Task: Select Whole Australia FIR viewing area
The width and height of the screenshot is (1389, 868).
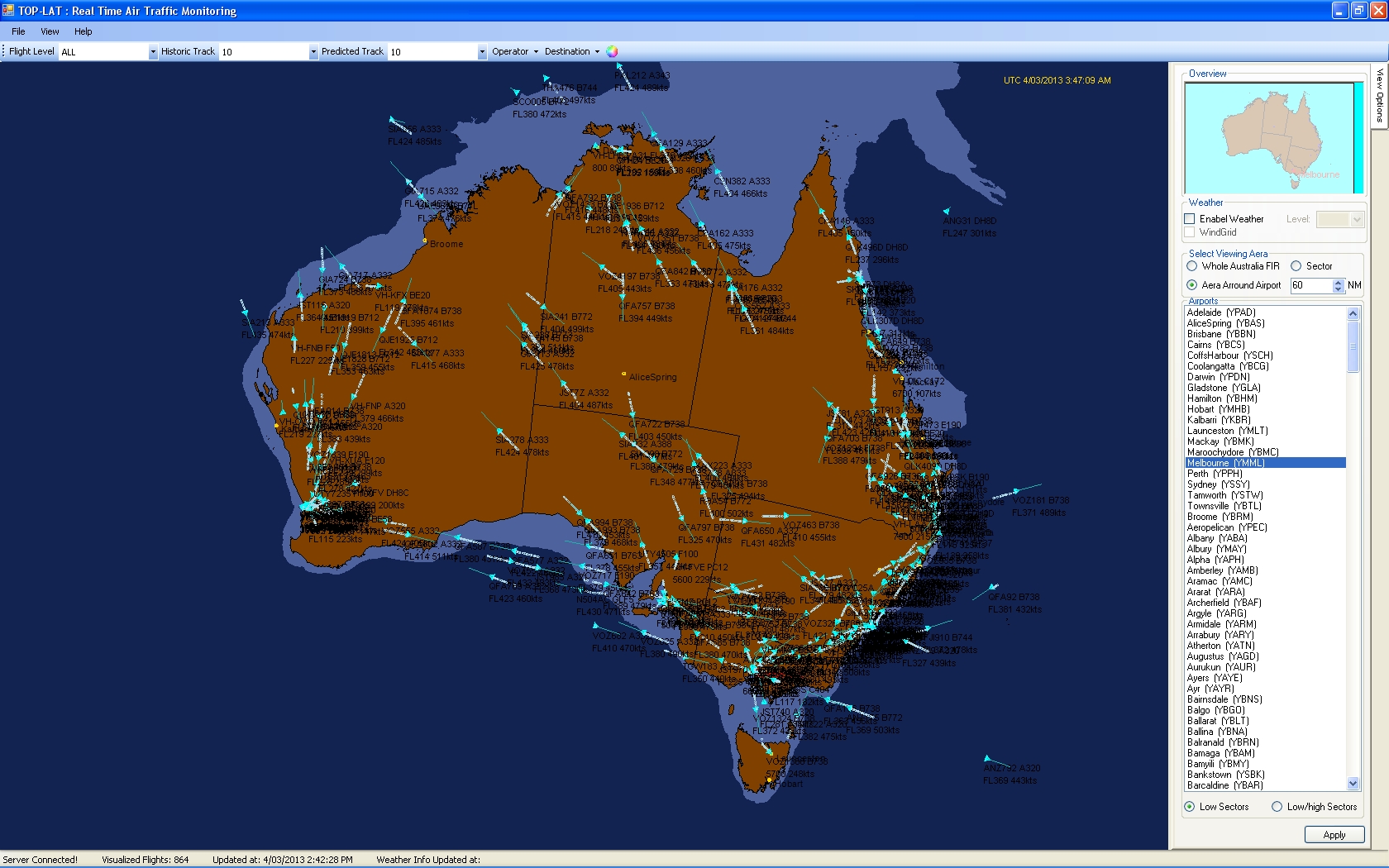Action: tap(1192, 266)
